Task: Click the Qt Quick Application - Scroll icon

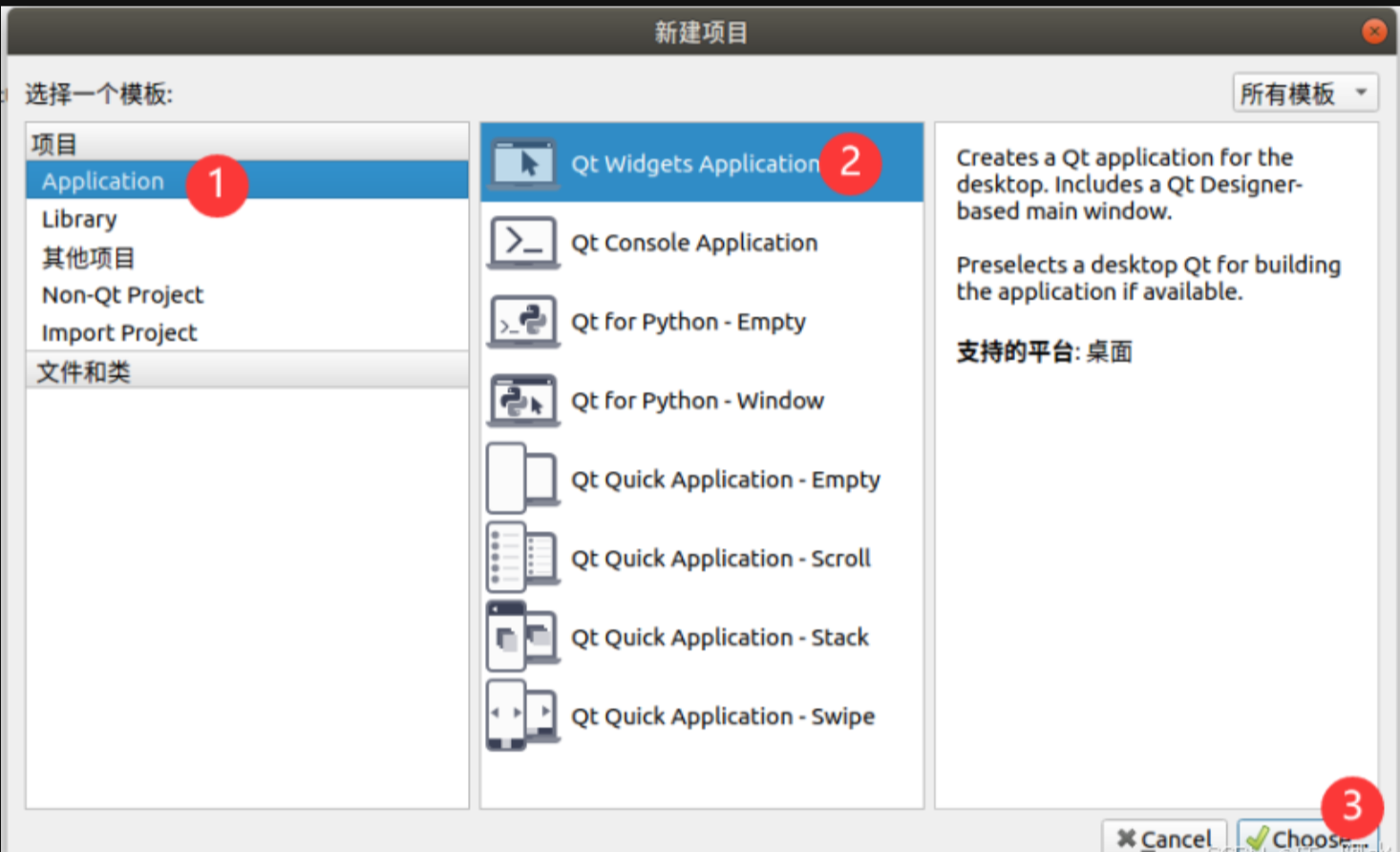Action: (522, 558)
